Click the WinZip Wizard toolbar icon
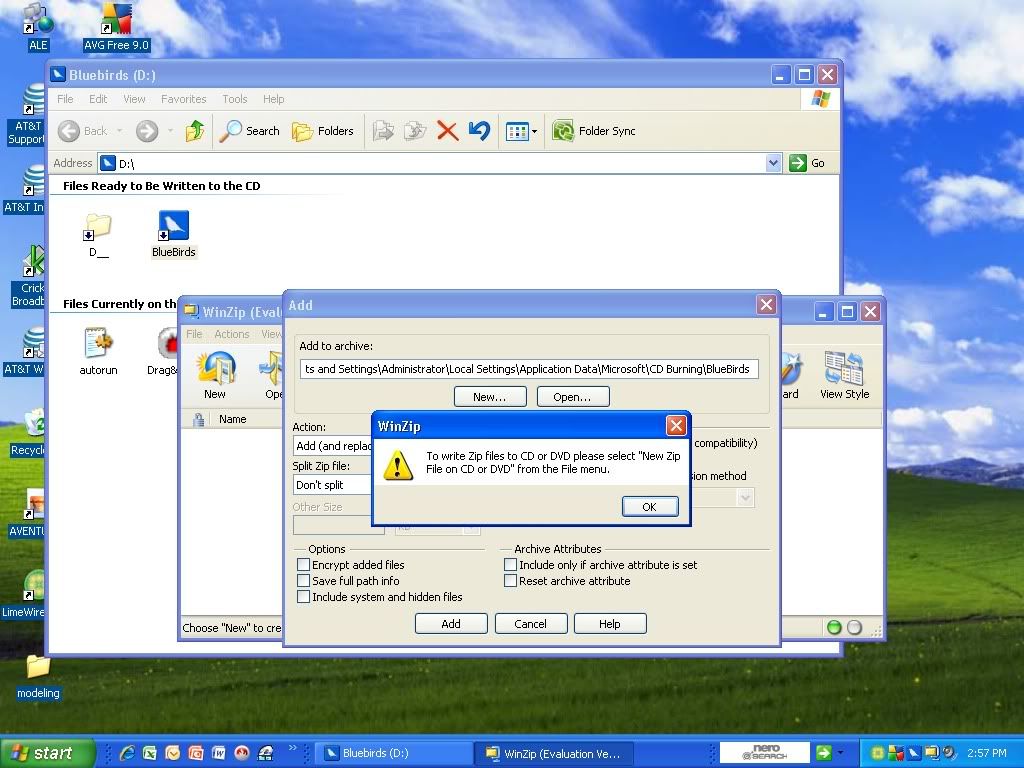The height and width of the screenshot is (768, 1024). [790, 375]
